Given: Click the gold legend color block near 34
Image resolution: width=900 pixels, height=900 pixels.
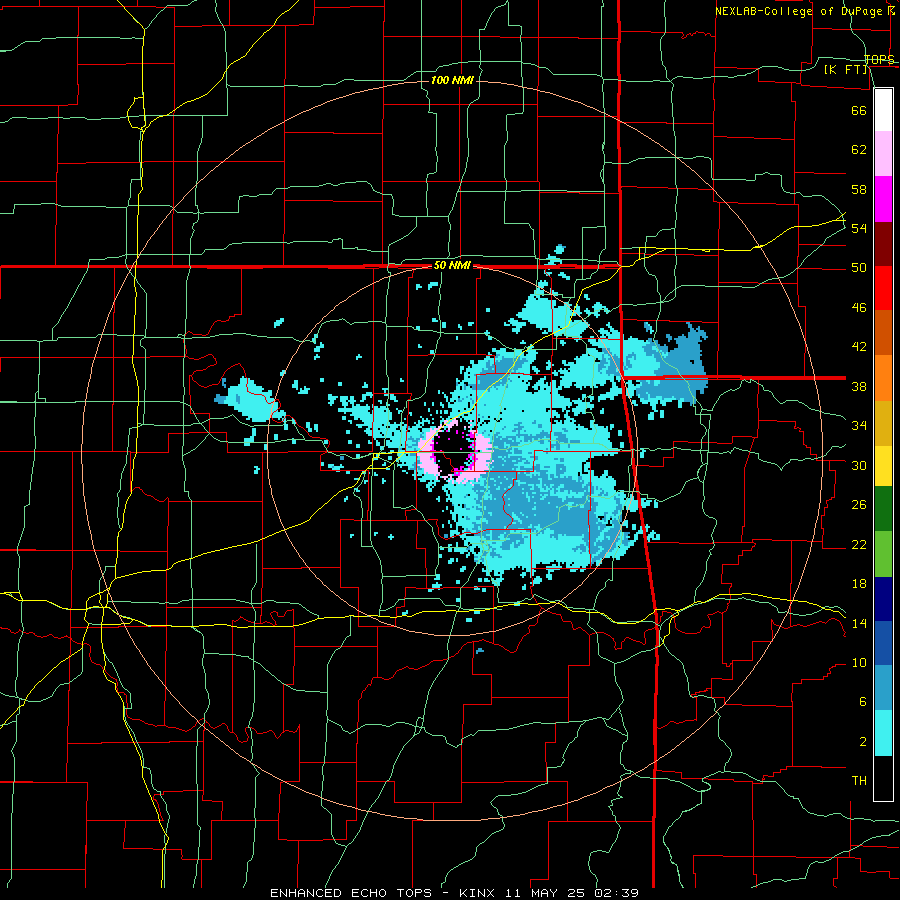Looking at the screenshot, I should (883, 422).
